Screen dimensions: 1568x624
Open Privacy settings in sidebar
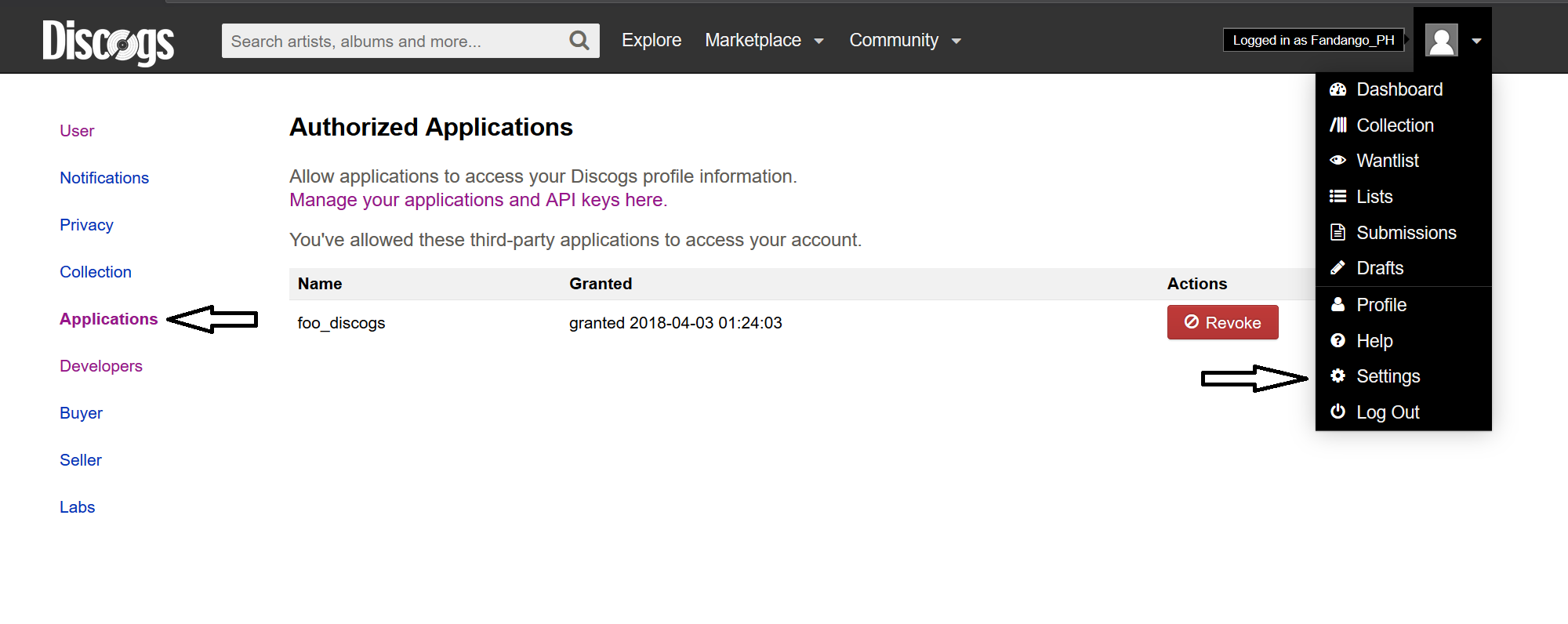point(86,225)
